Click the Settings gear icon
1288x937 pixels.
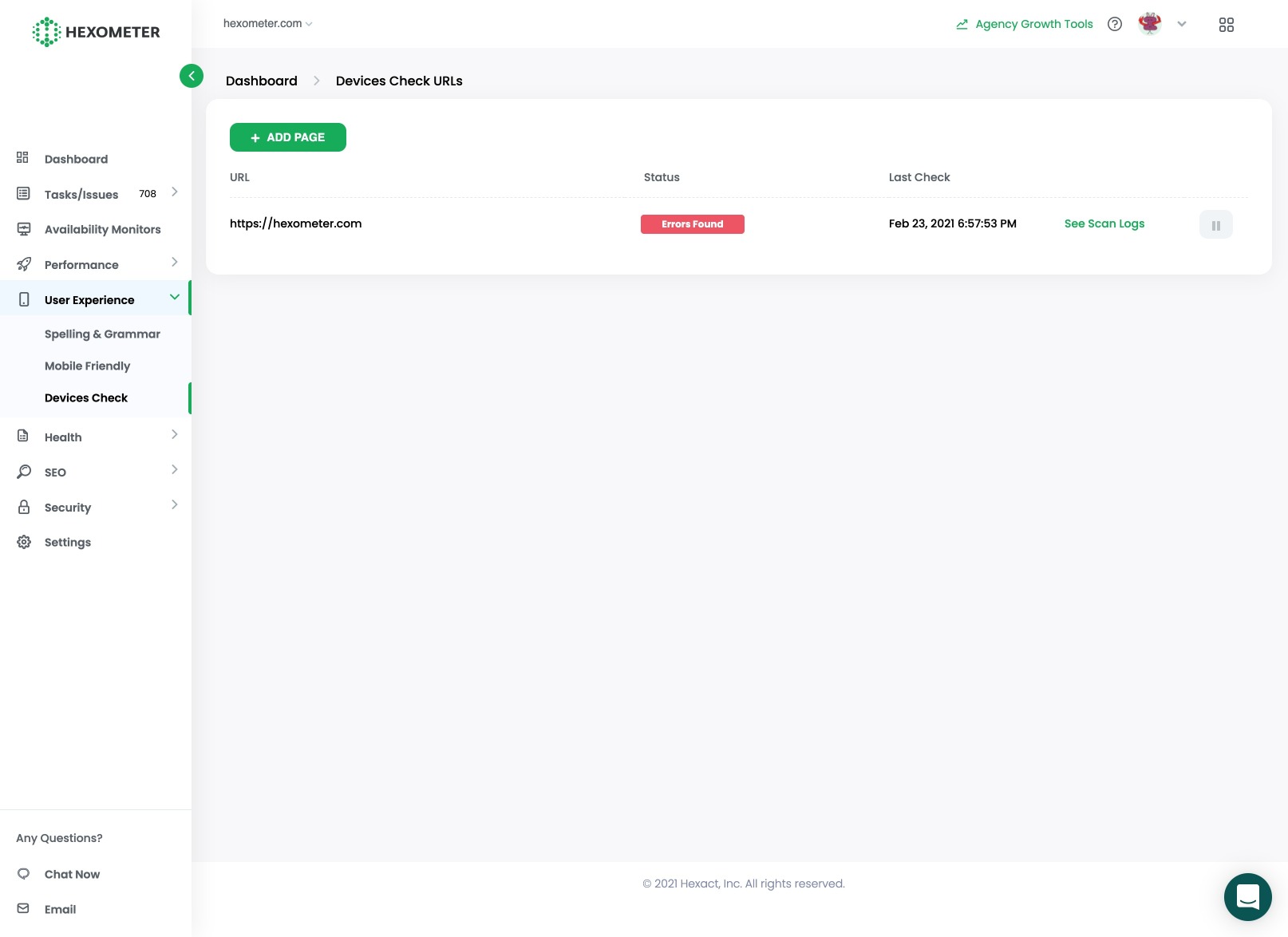(x=24, y=542)
